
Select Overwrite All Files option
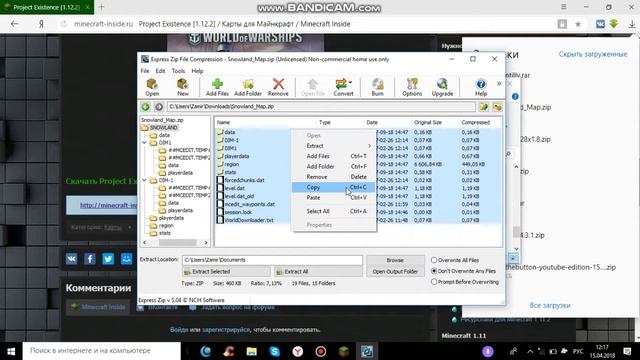434,260
